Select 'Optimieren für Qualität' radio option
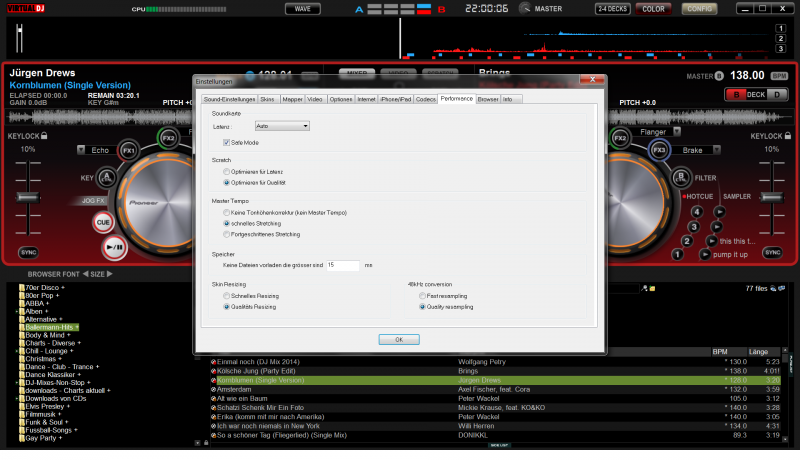Viewport: 800px width, 460px height. click(226, 183)
